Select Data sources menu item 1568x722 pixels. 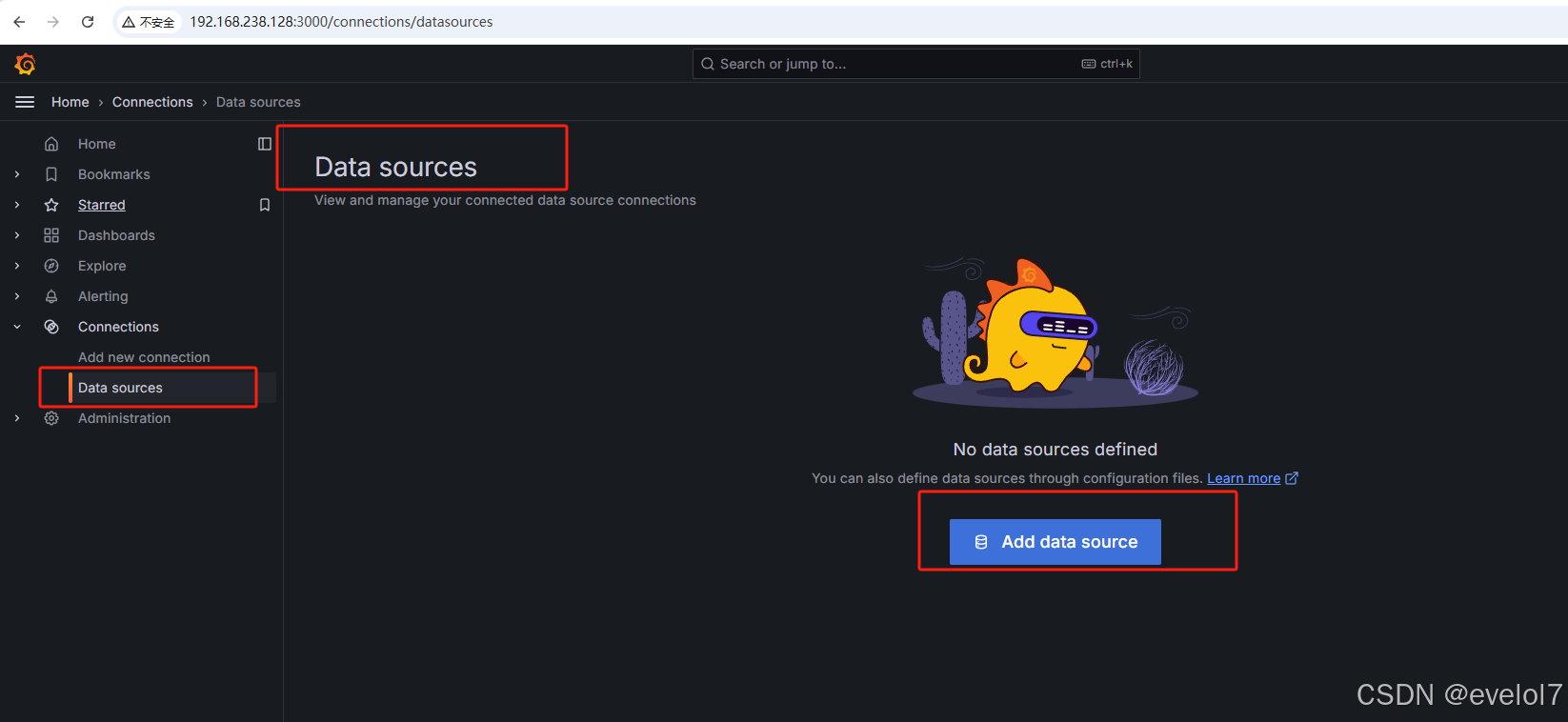[120, 388]
